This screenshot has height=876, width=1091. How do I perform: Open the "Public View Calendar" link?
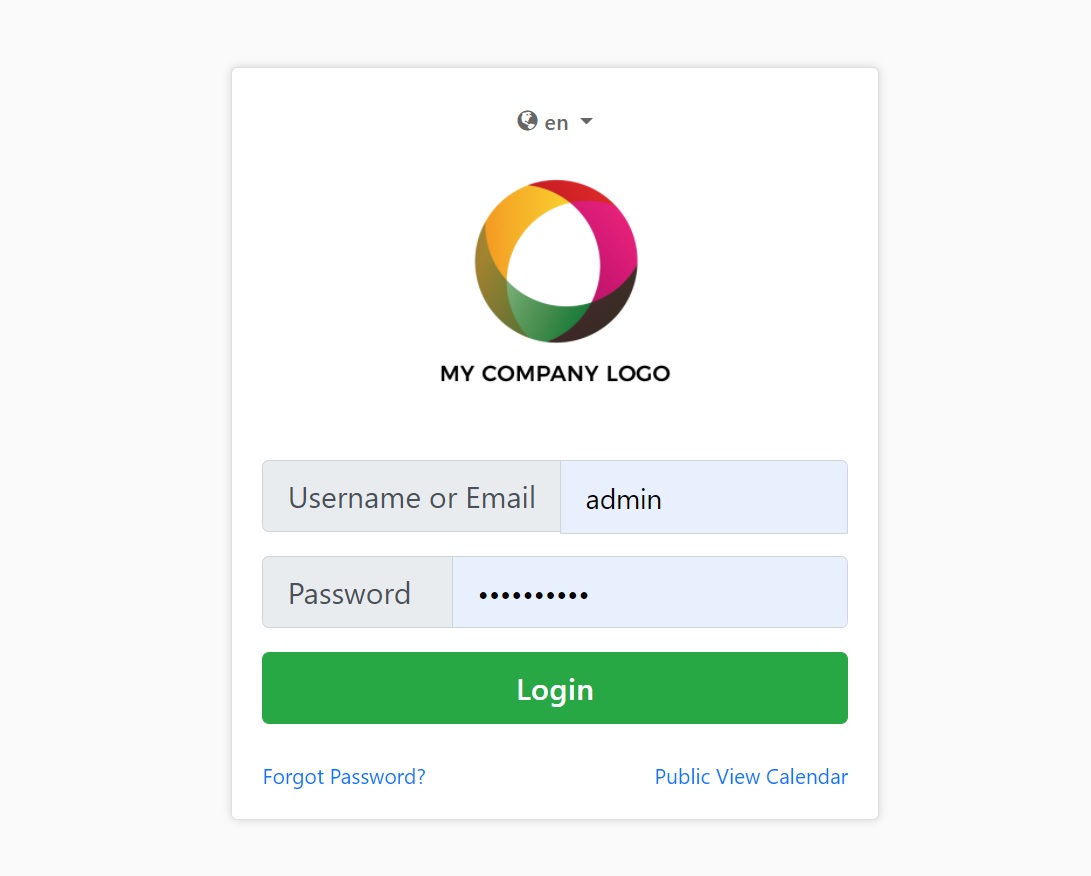pos(751,777)
